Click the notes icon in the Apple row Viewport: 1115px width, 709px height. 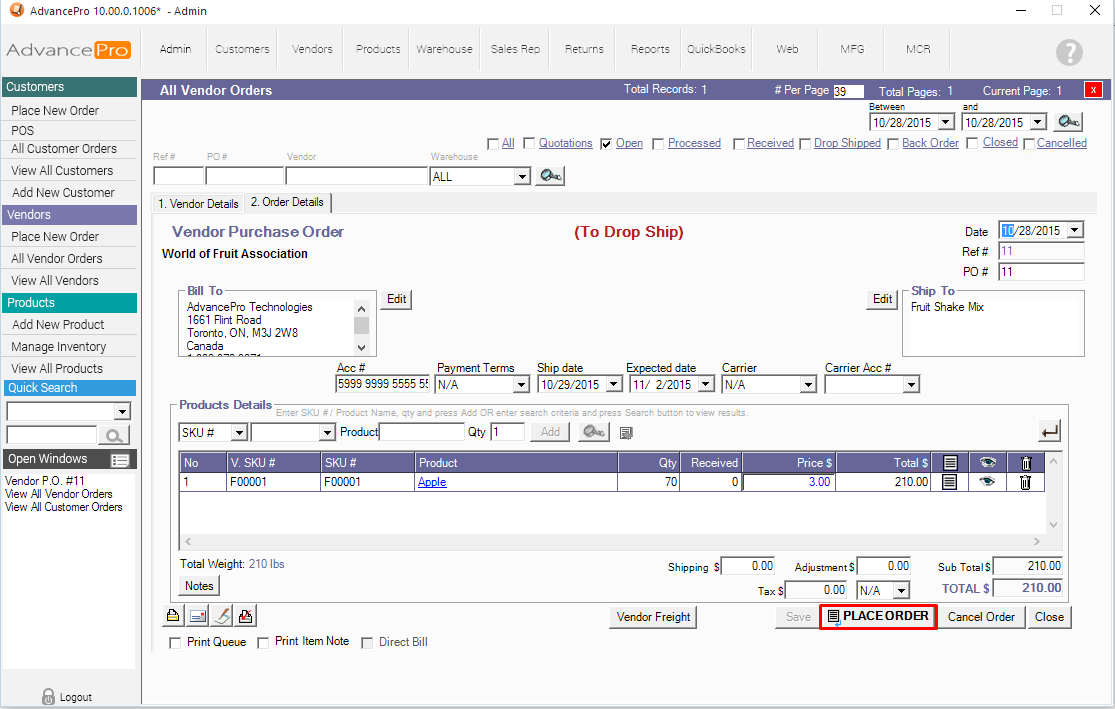point(950,482)
